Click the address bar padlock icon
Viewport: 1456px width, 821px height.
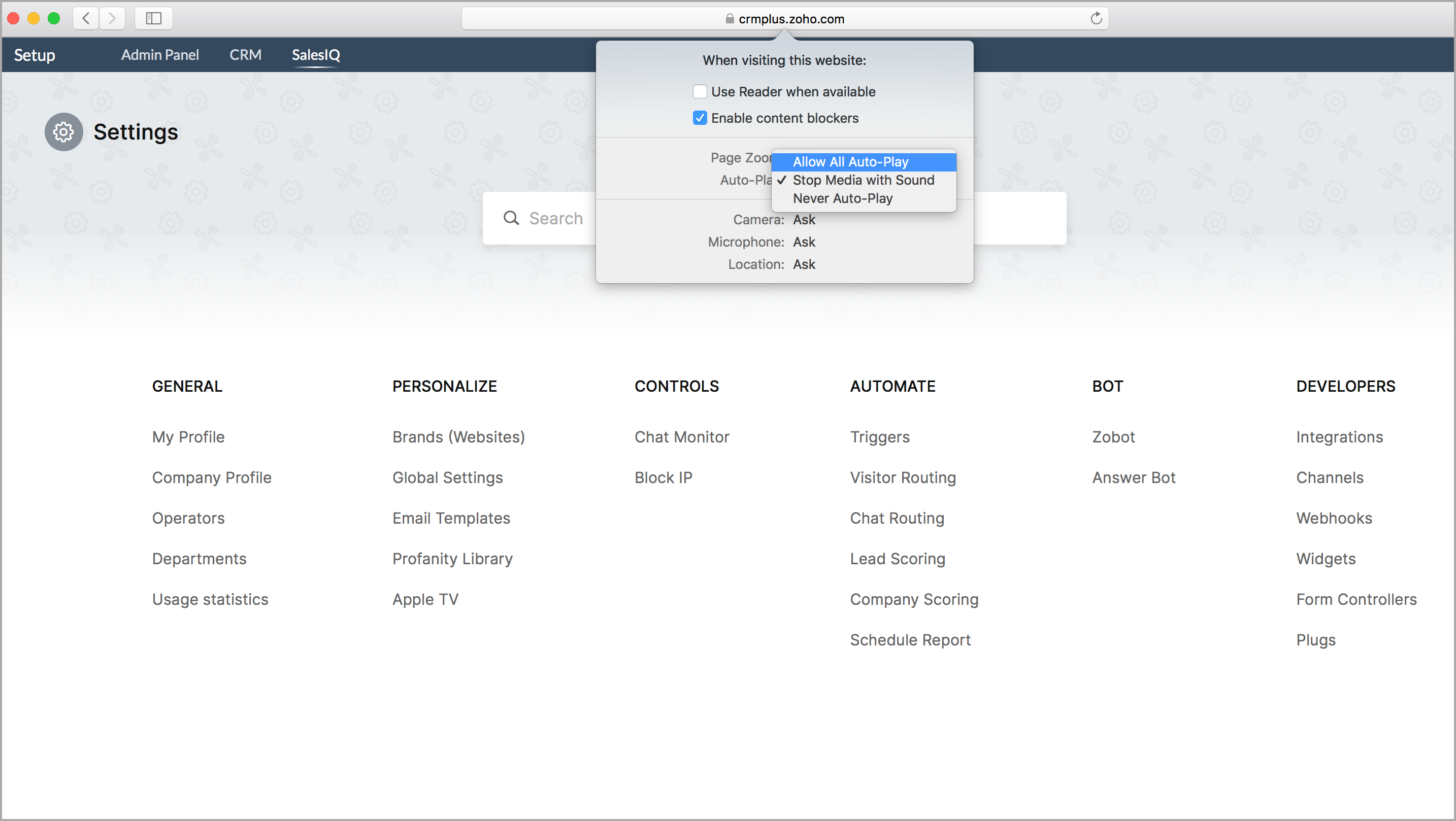[x=730, y=19]
